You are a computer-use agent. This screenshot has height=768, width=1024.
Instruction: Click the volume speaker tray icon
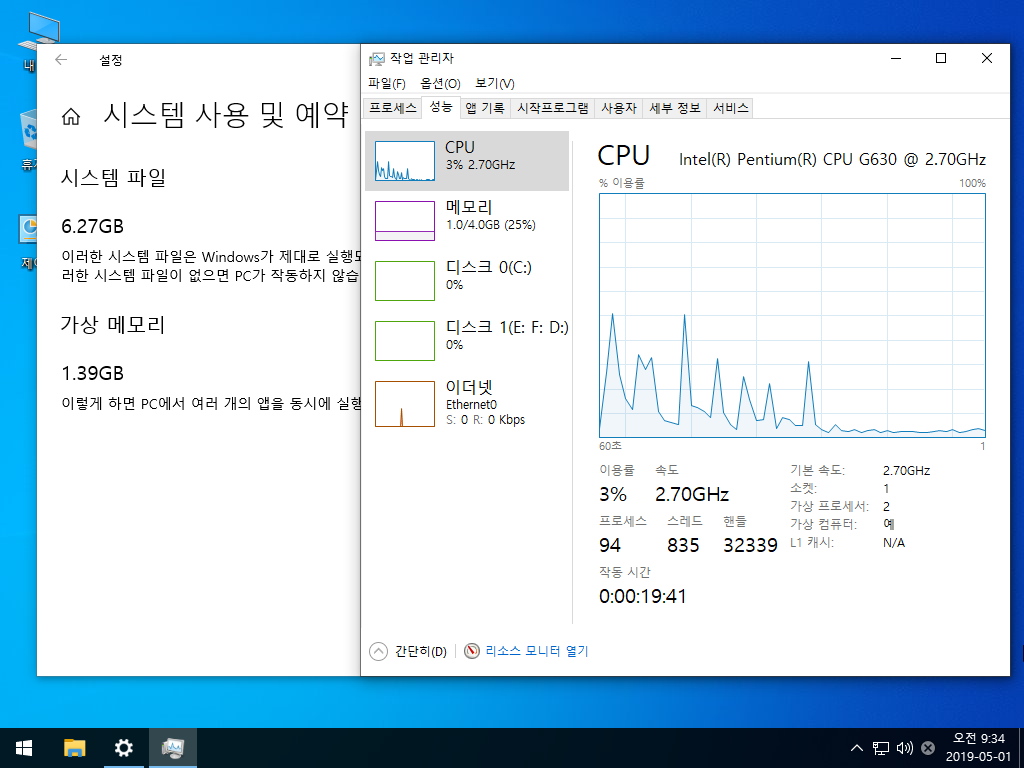[904, 748]
